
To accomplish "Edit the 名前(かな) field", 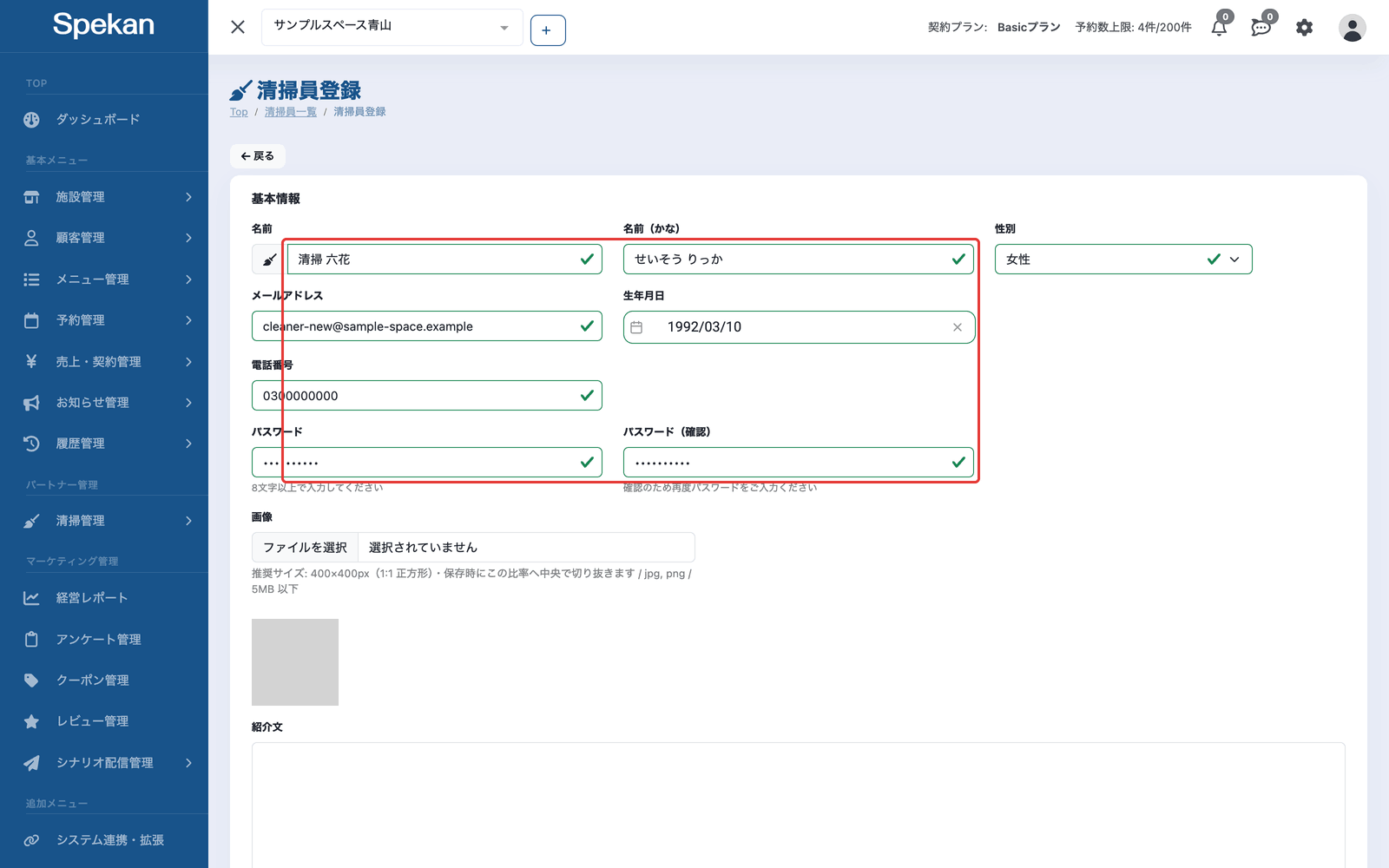I will pyautogui.click(x=799, y=260).
